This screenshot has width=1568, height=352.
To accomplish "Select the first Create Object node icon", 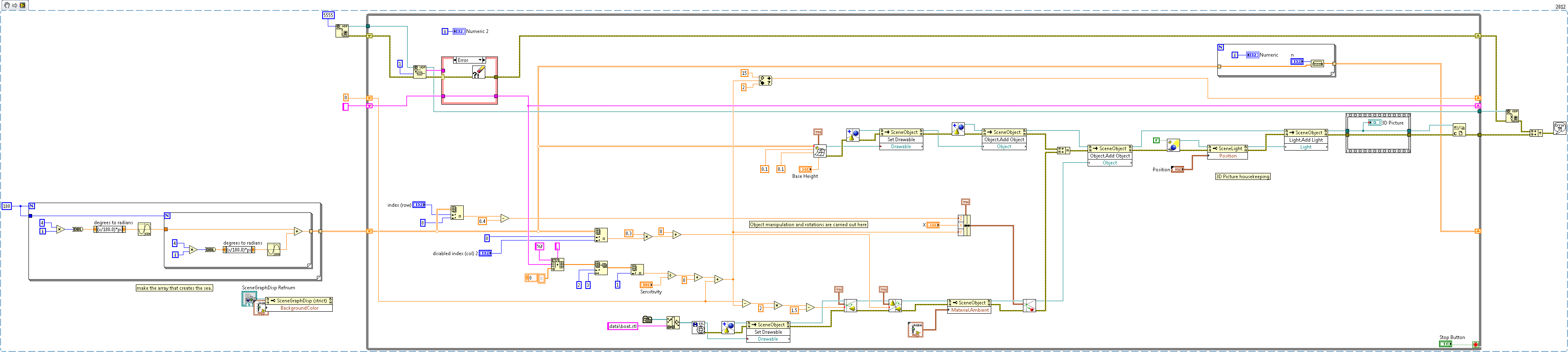I will tap(853, 135).
